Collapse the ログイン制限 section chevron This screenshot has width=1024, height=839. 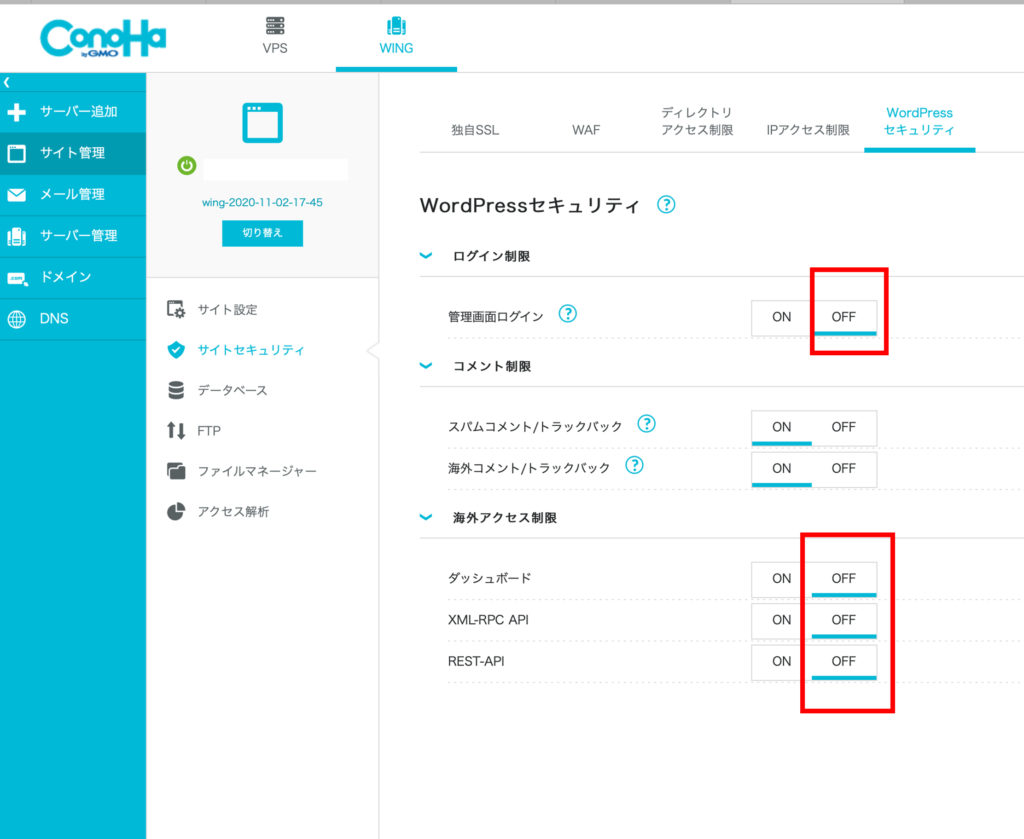point(426,256)
